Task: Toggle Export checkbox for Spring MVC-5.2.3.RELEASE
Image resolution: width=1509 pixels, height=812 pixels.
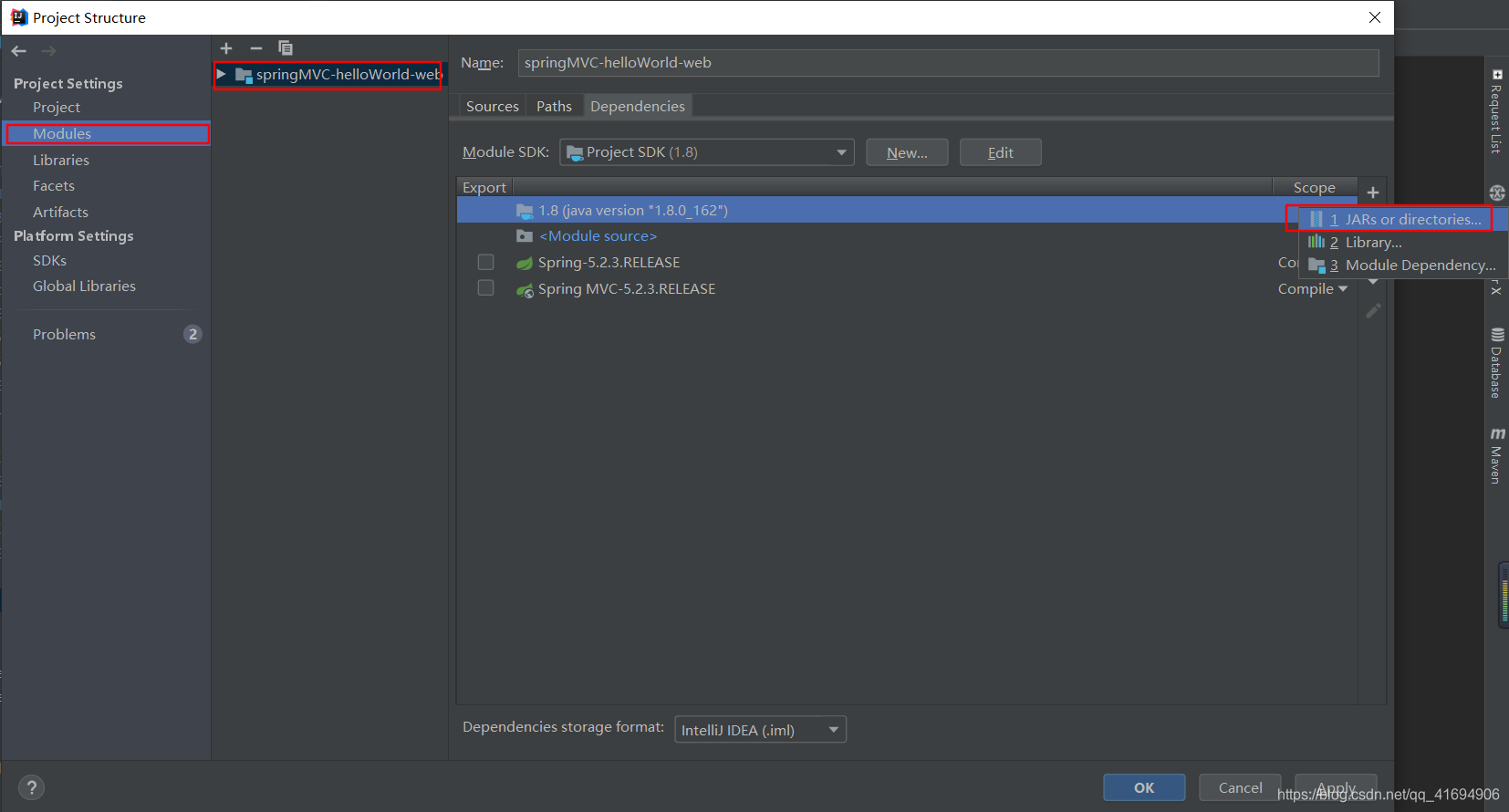Action: (486, 287)
